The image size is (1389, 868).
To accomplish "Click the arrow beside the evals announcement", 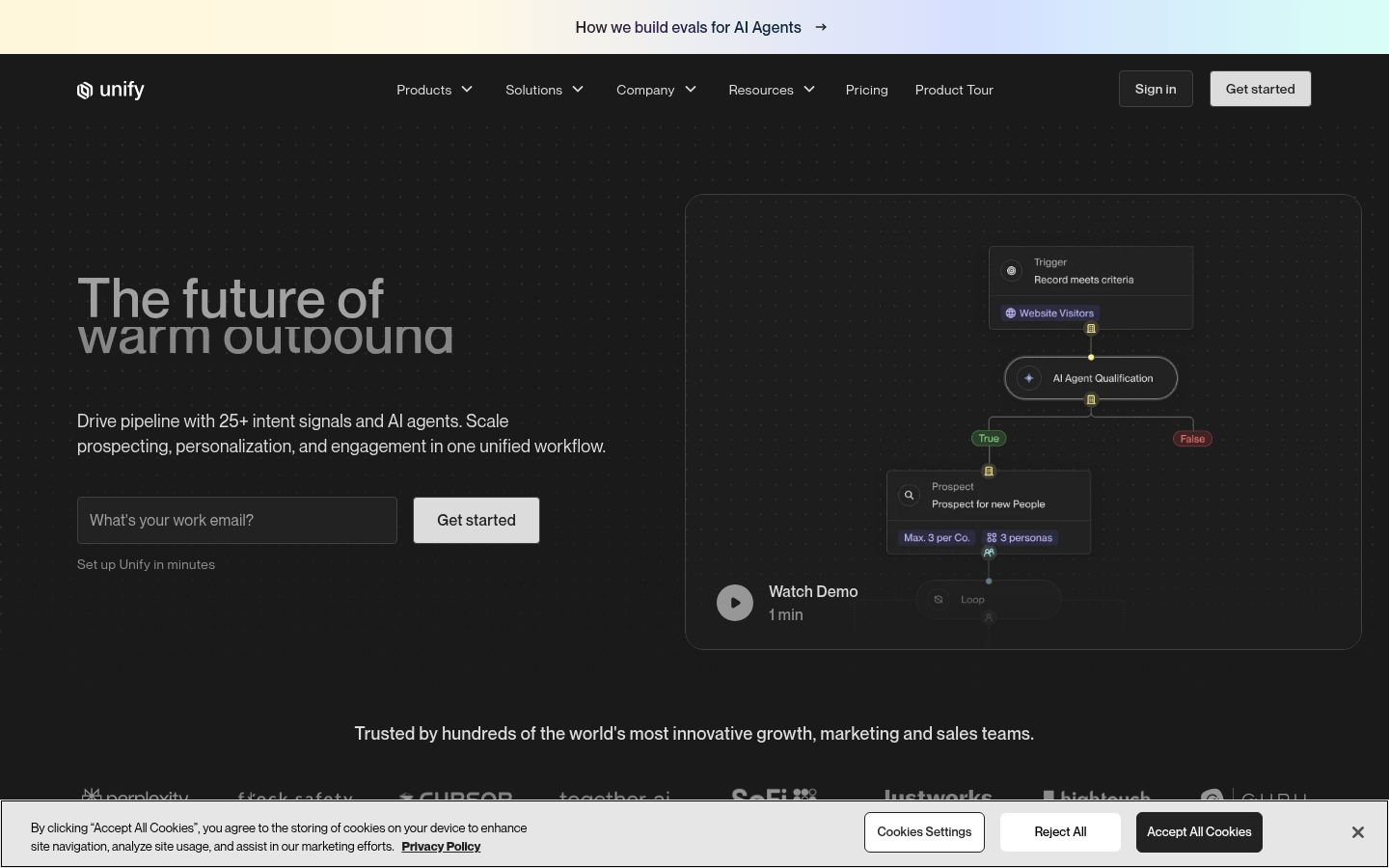I will (821, 27).
